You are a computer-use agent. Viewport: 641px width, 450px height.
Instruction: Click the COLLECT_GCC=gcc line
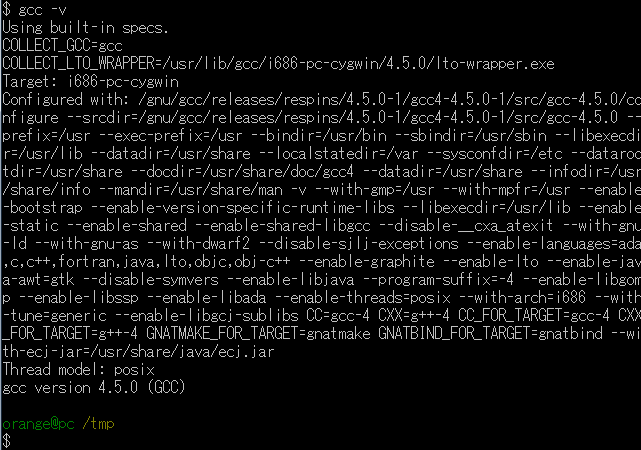[63, 45]
